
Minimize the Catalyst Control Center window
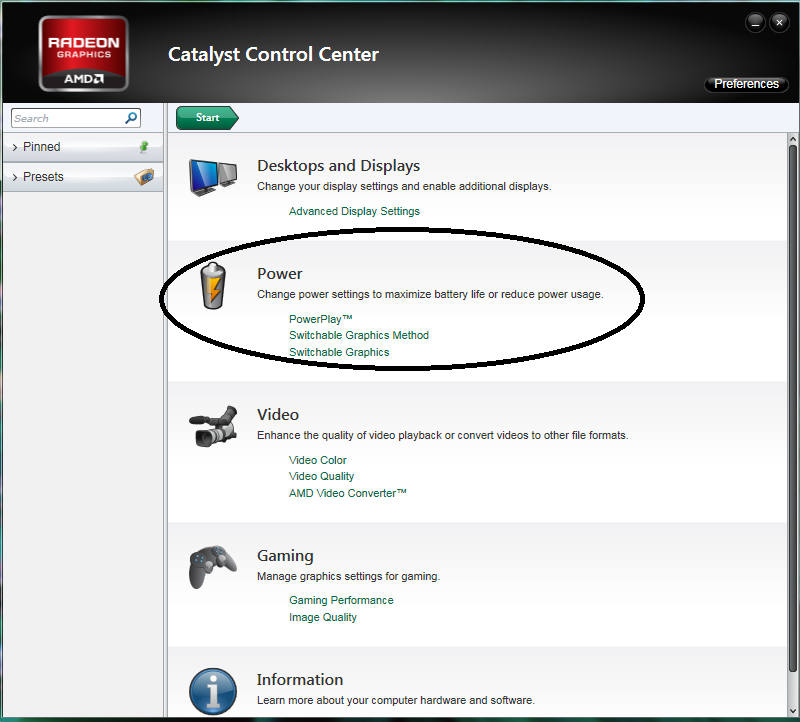(x=755, y=23)
